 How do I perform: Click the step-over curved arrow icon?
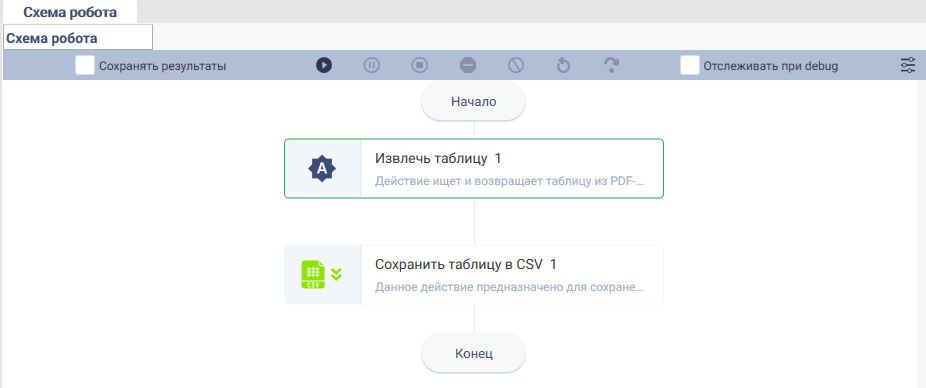tap(612, 65)
